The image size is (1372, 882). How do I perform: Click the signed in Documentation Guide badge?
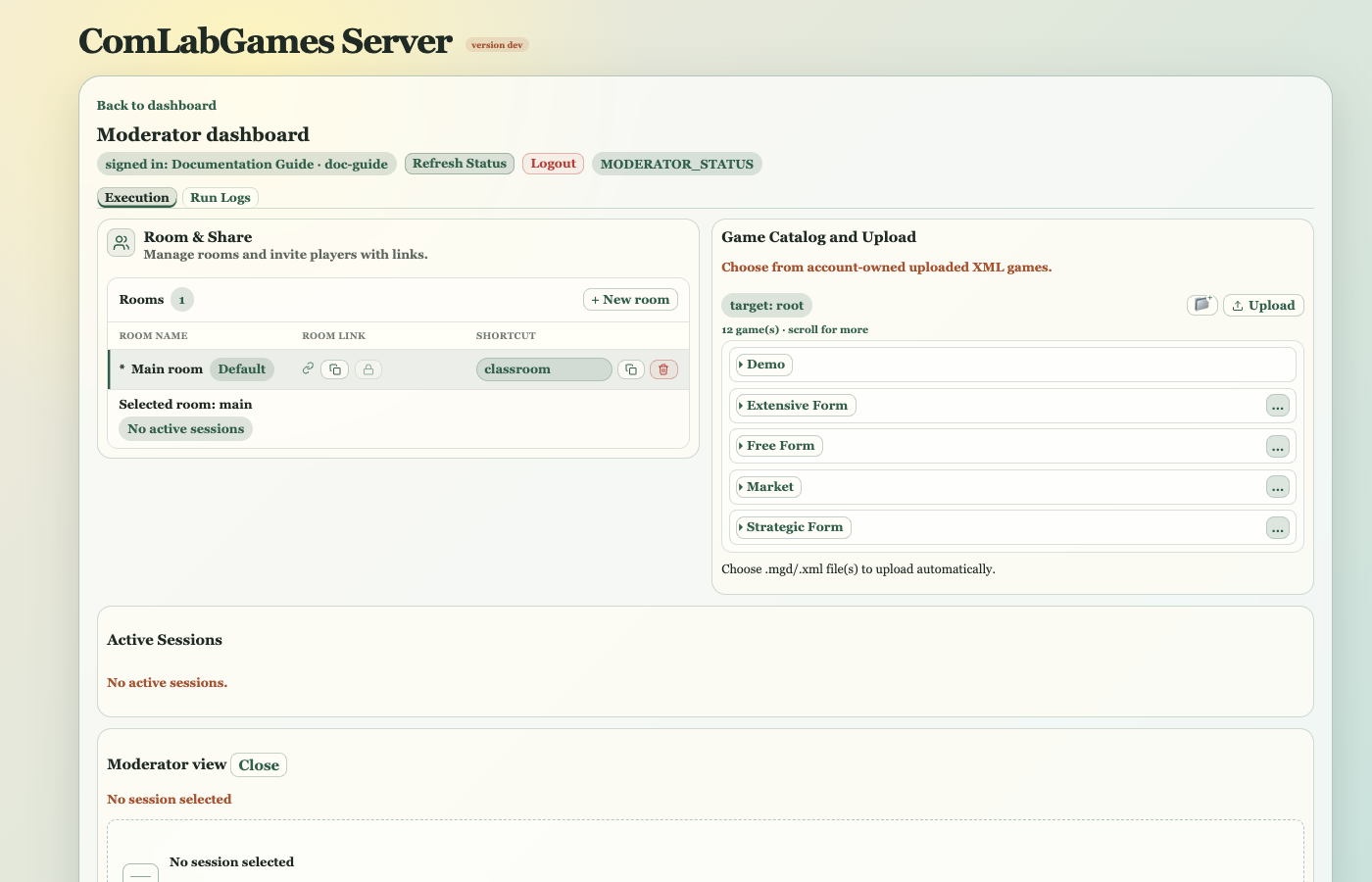[x=247, y=164]
